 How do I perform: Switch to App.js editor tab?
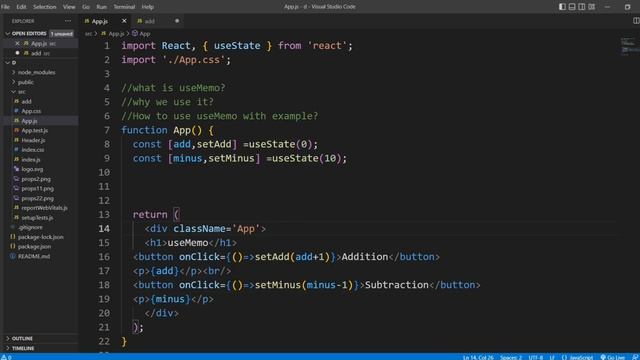click(x=100, y=21)
